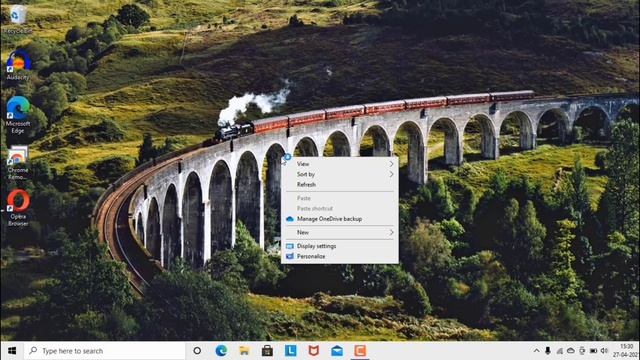Expand the View submenu
The image size is (640, 360).
tap(340, 164)
